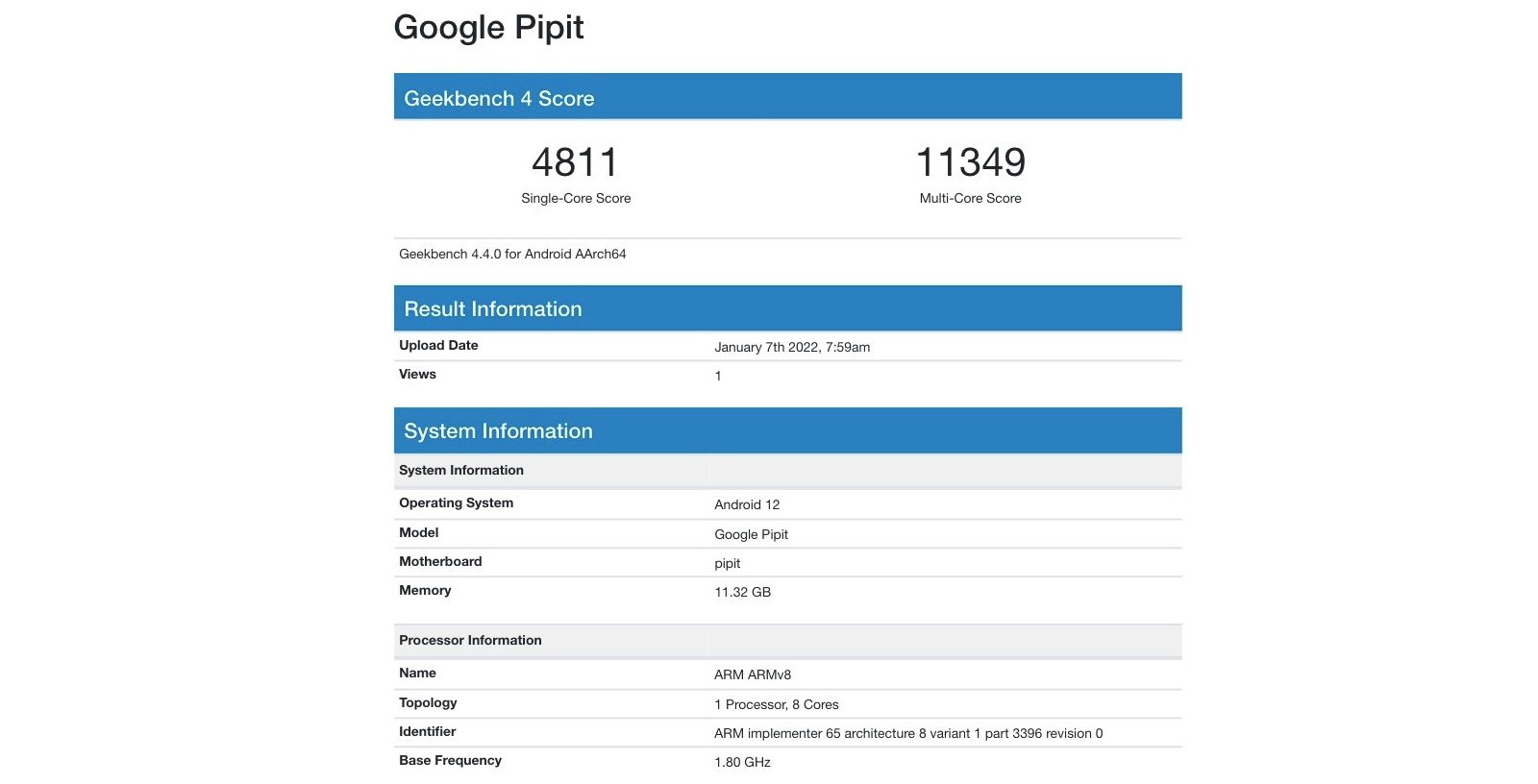This screenshot has width=1538, height=784.
Task: Click the 'Base Frequency' row label
Action: [x=450, y=760]
